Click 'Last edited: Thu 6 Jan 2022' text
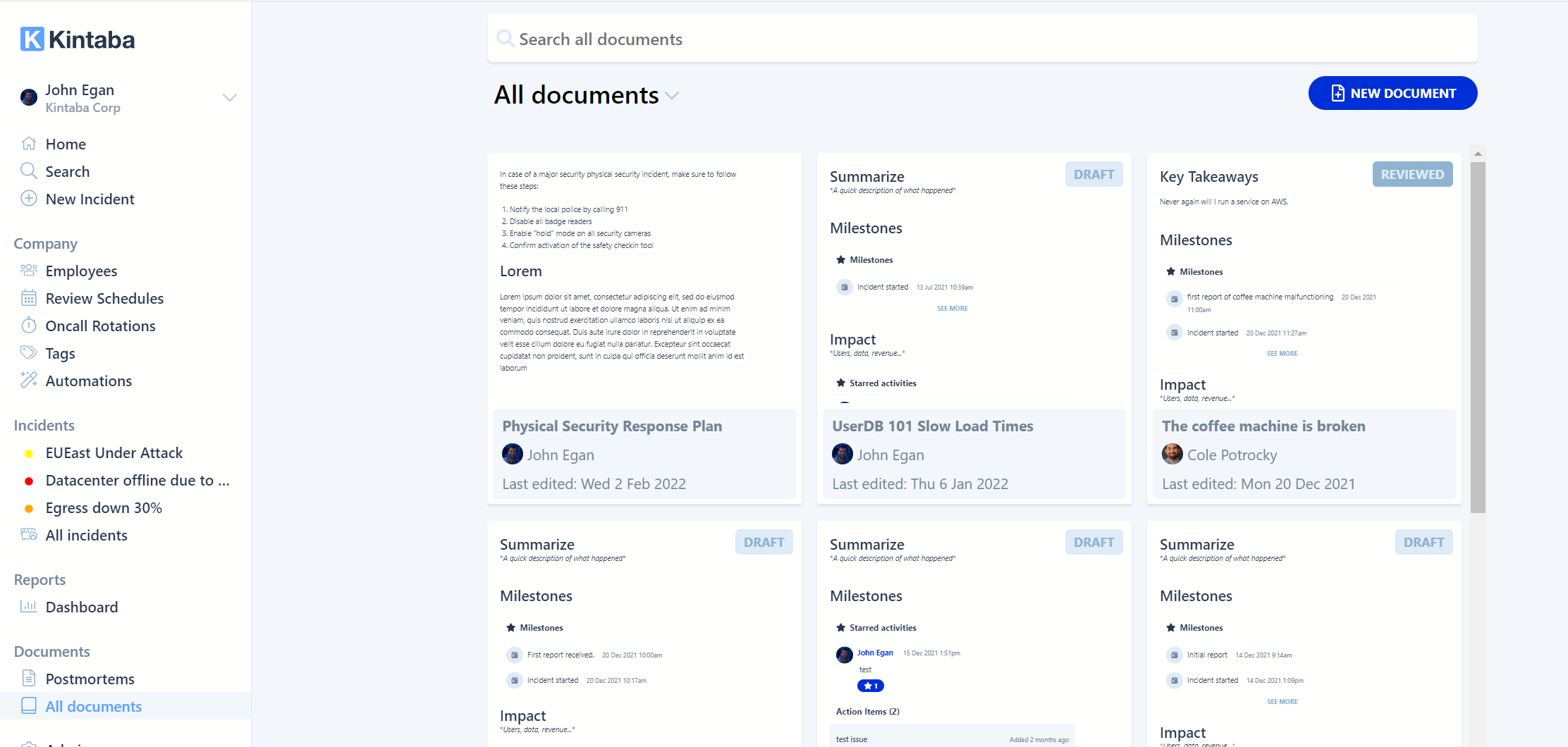This screenshot has width=1568, height=747. tap(920, 483)
